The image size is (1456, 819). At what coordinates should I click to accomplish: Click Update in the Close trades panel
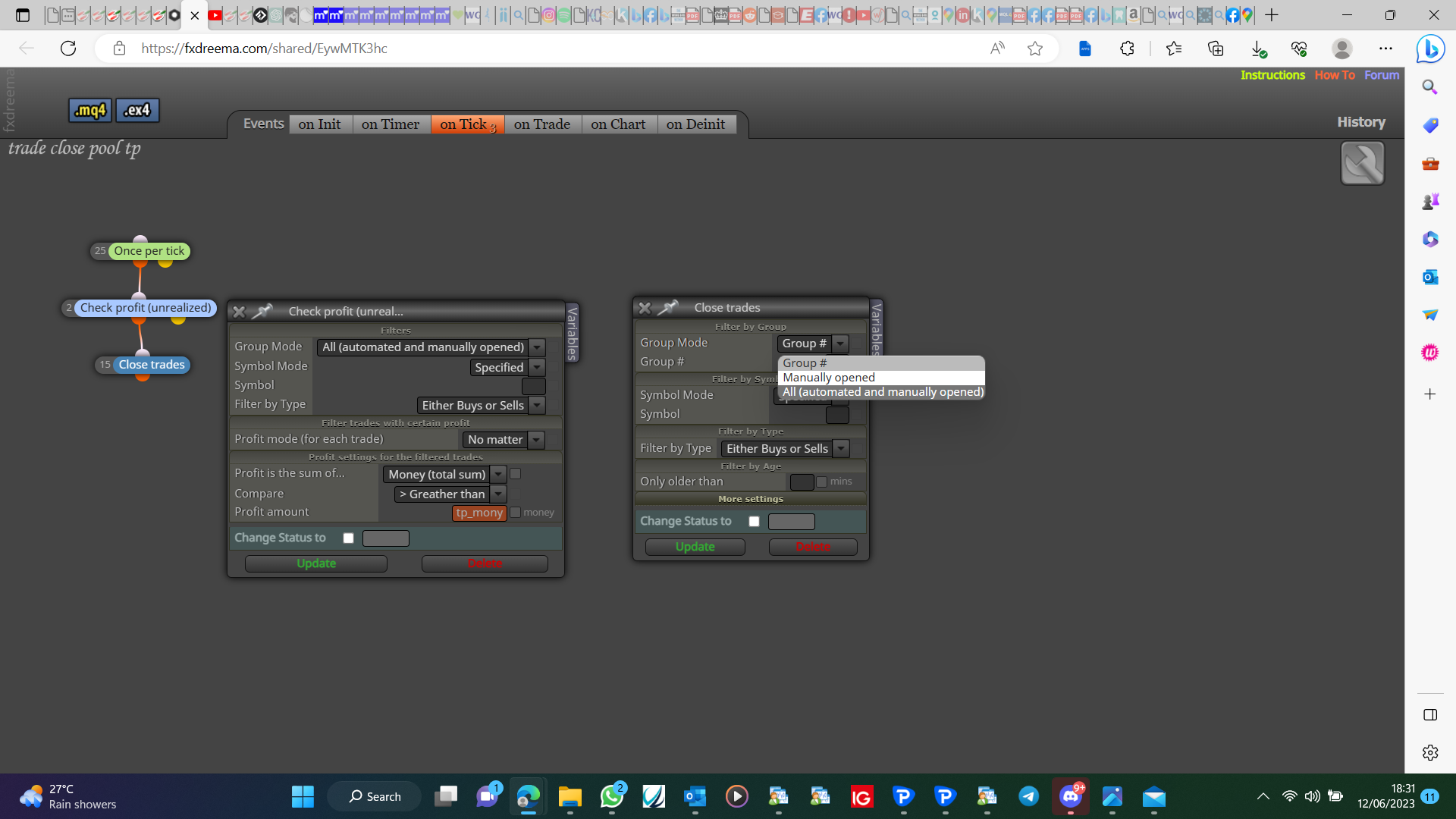click(x=695, y=547)
